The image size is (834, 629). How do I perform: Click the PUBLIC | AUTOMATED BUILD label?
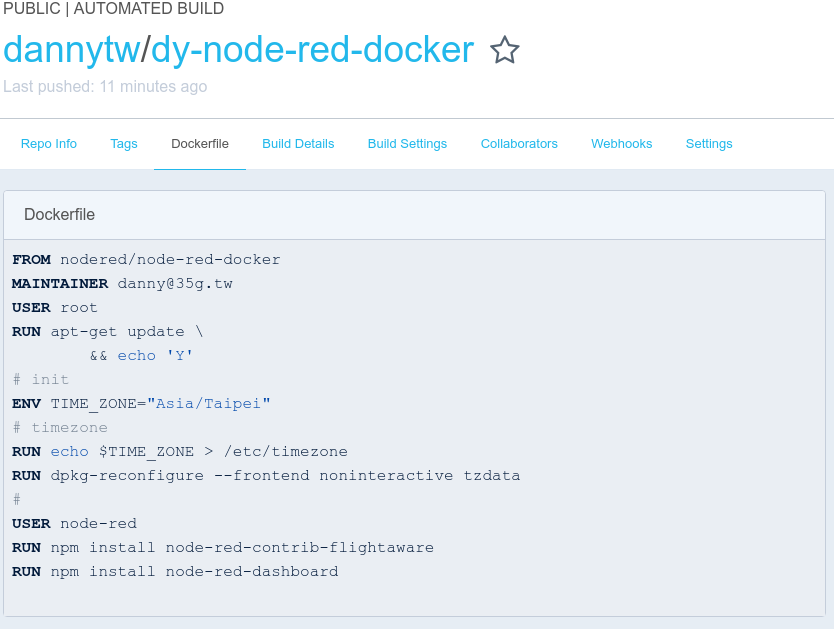point(112,9)
